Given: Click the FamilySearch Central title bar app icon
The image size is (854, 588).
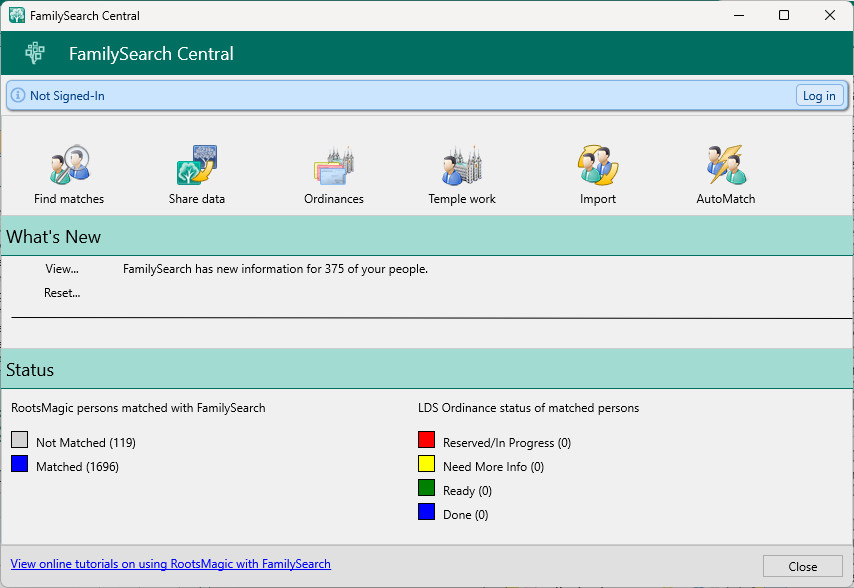Looking at the screenshot, I should pyautogui.click(x=16, y=15).
